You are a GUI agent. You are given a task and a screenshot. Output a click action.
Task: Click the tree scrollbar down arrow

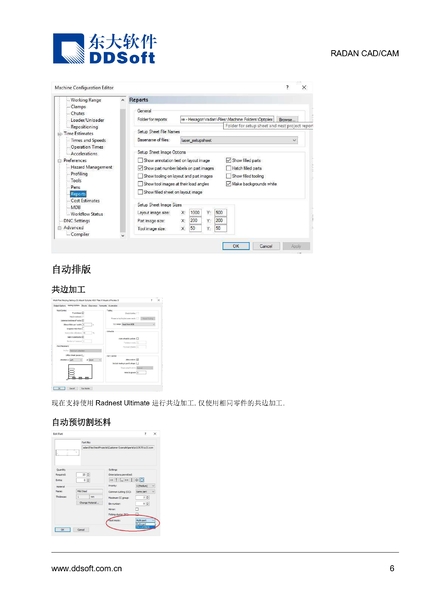pos(123,236)
